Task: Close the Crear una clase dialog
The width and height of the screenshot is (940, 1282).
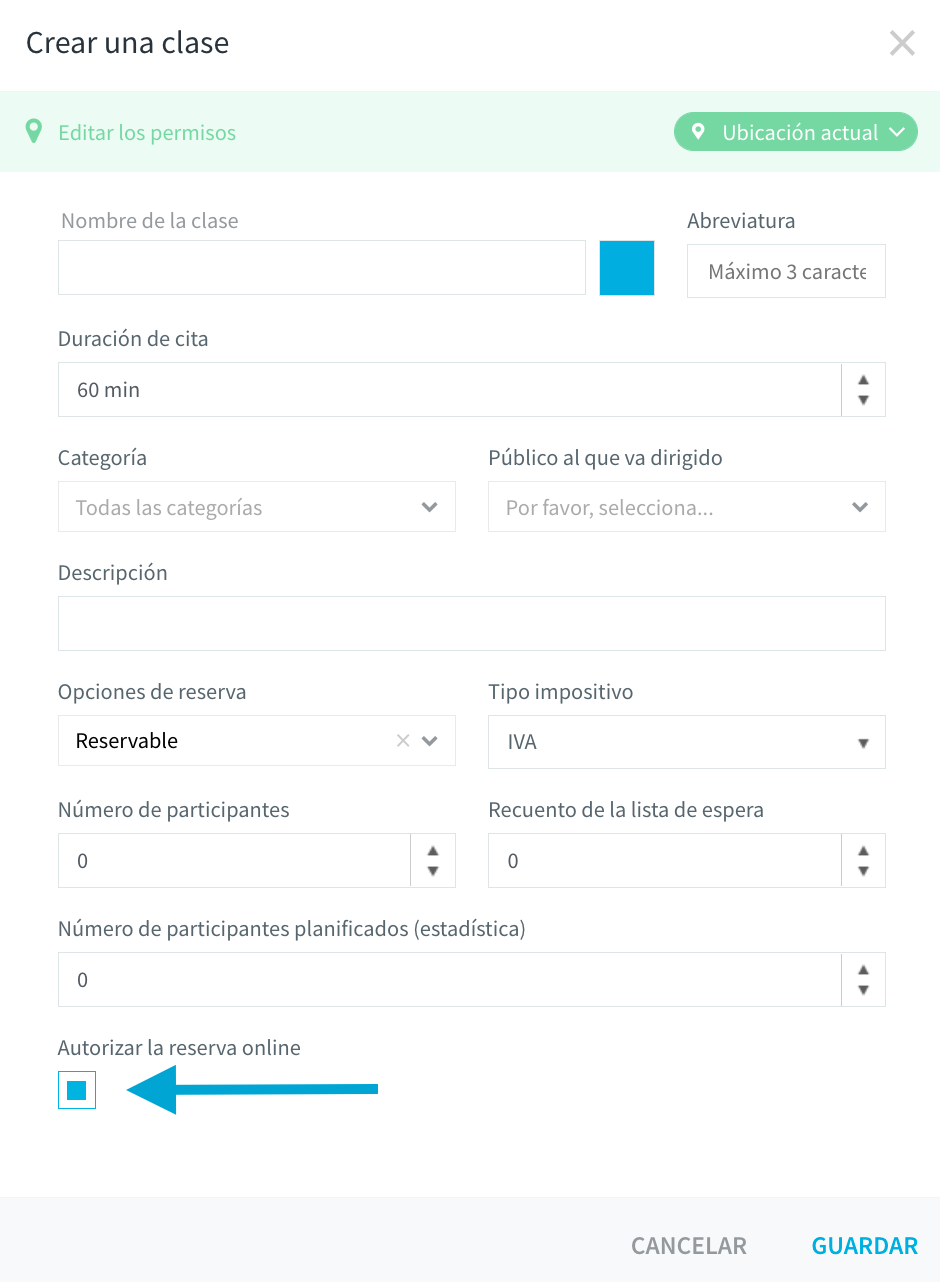Action: pyautogui.click(x=902, y=43)
